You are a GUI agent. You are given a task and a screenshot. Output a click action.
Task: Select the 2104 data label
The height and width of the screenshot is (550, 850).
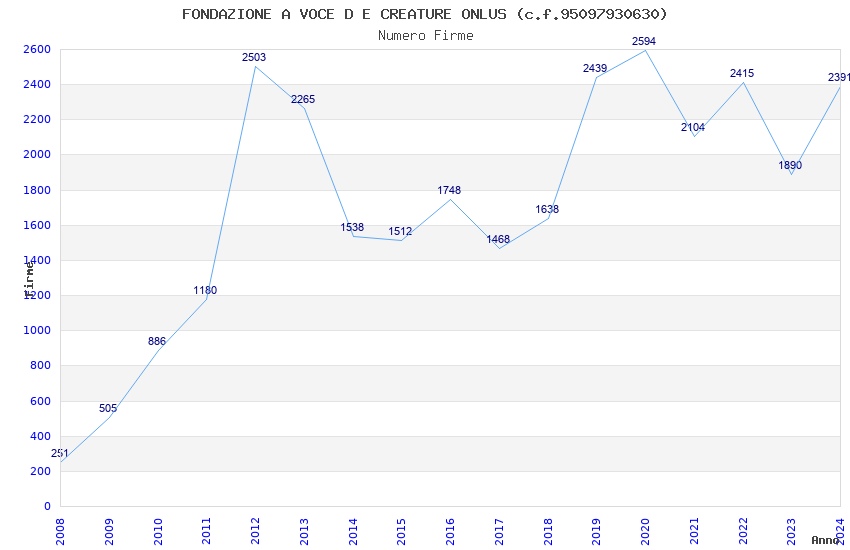click(693, 127)
